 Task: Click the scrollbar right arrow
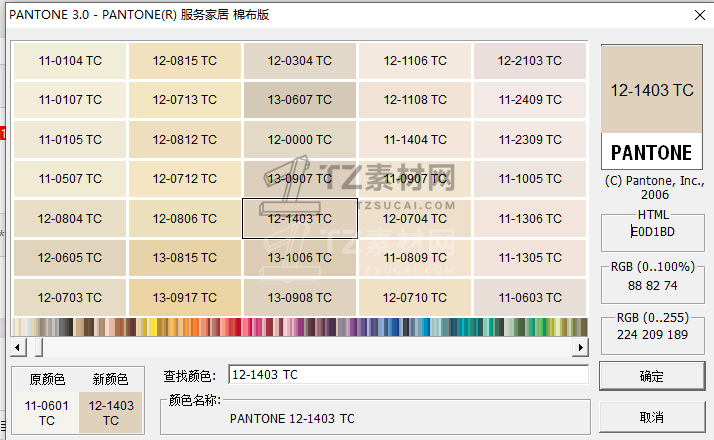click(580, 348)
